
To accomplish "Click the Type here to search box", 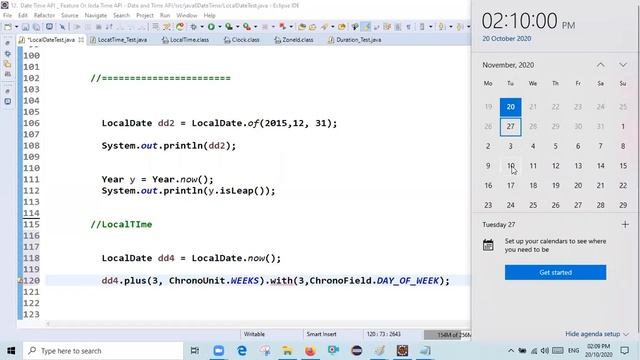I will point(103,351).
